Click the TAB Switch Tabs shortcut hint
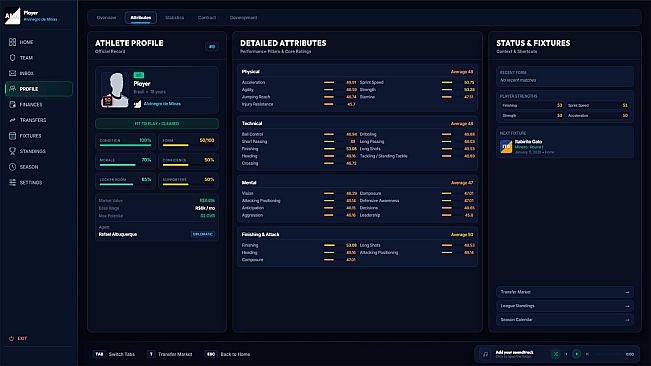The width and height of the screenshot is (651, 366). tap(115, 354)
